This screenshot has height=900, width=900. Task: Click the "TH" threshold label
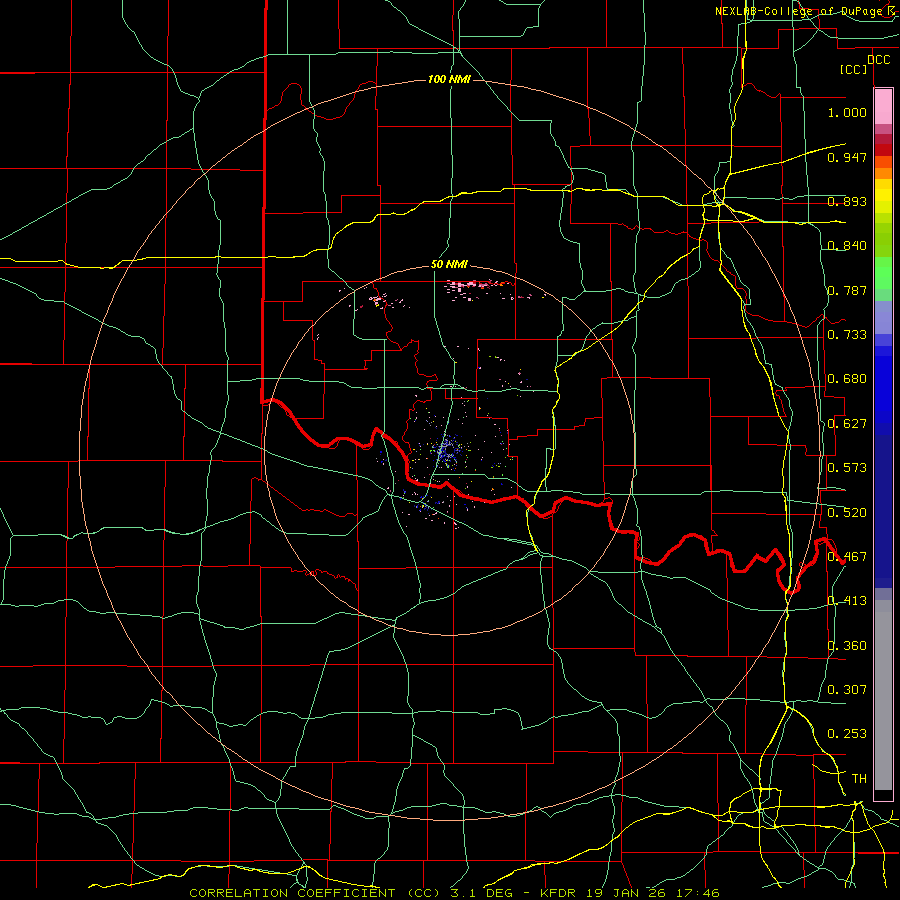coord(859,779)
